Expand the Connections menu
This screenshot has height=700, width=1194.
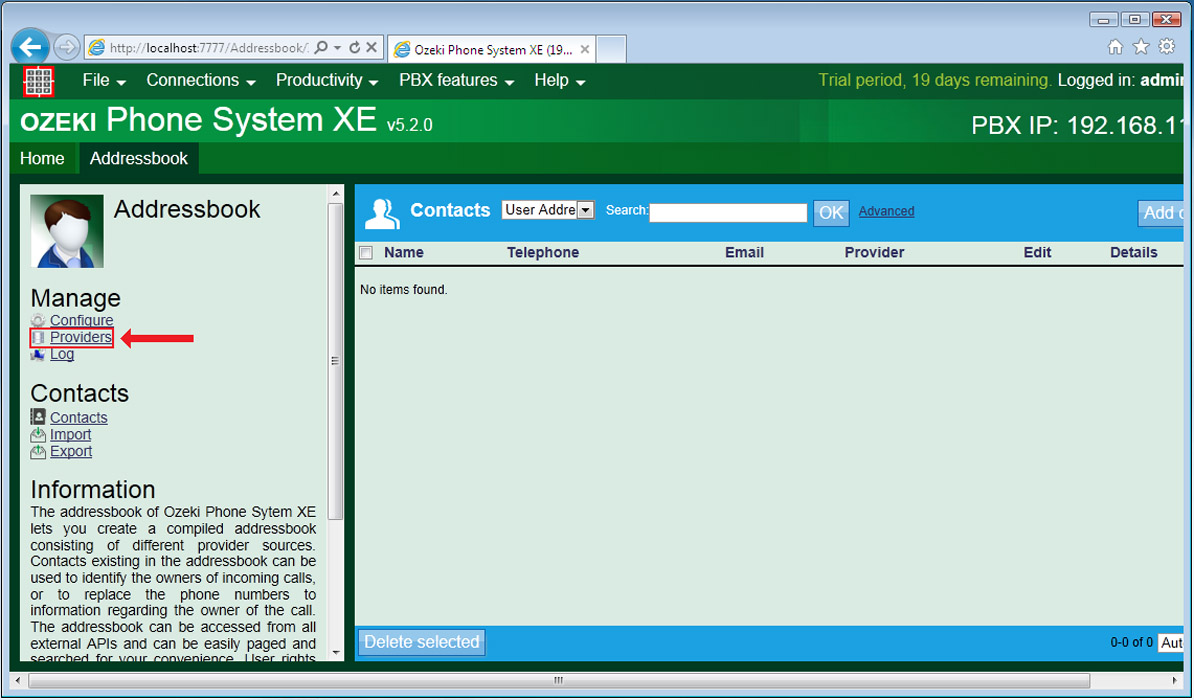pos(200,81)
